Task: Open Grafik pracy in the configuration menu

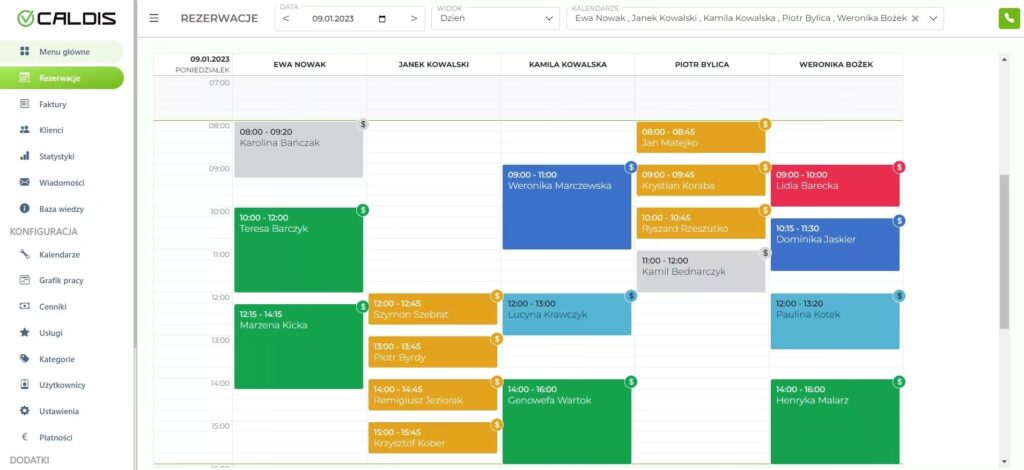Action: pos(60,280)
